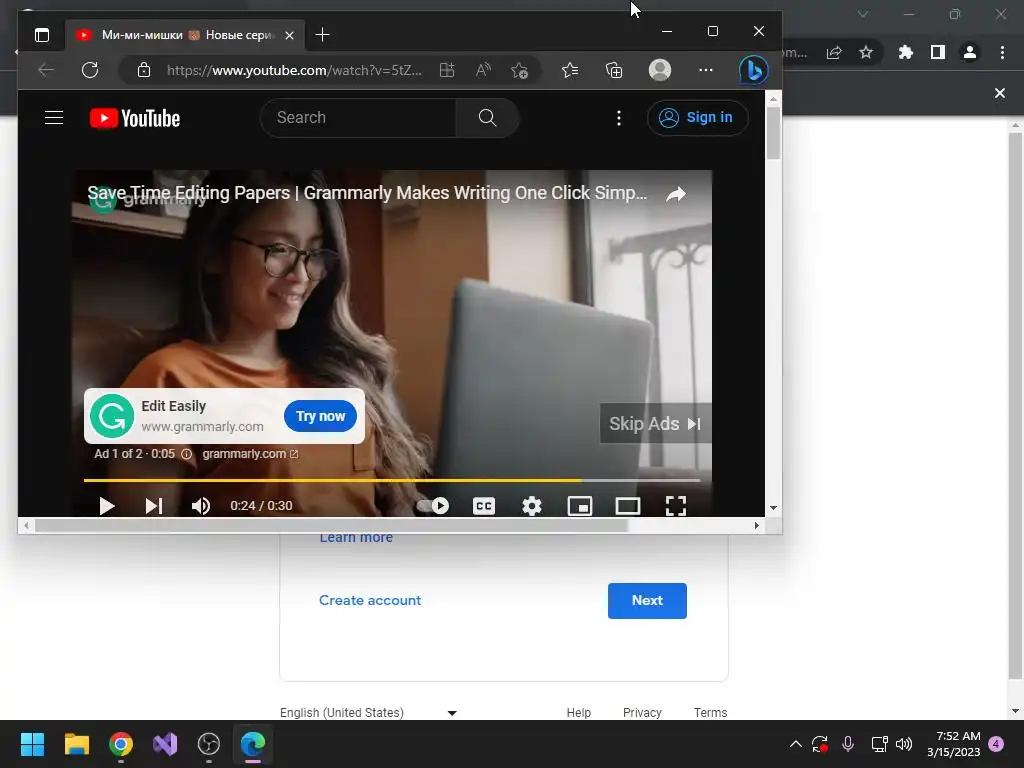Open grammarly.com advertiser link
1024x768 pixels.
click(250, 453)
